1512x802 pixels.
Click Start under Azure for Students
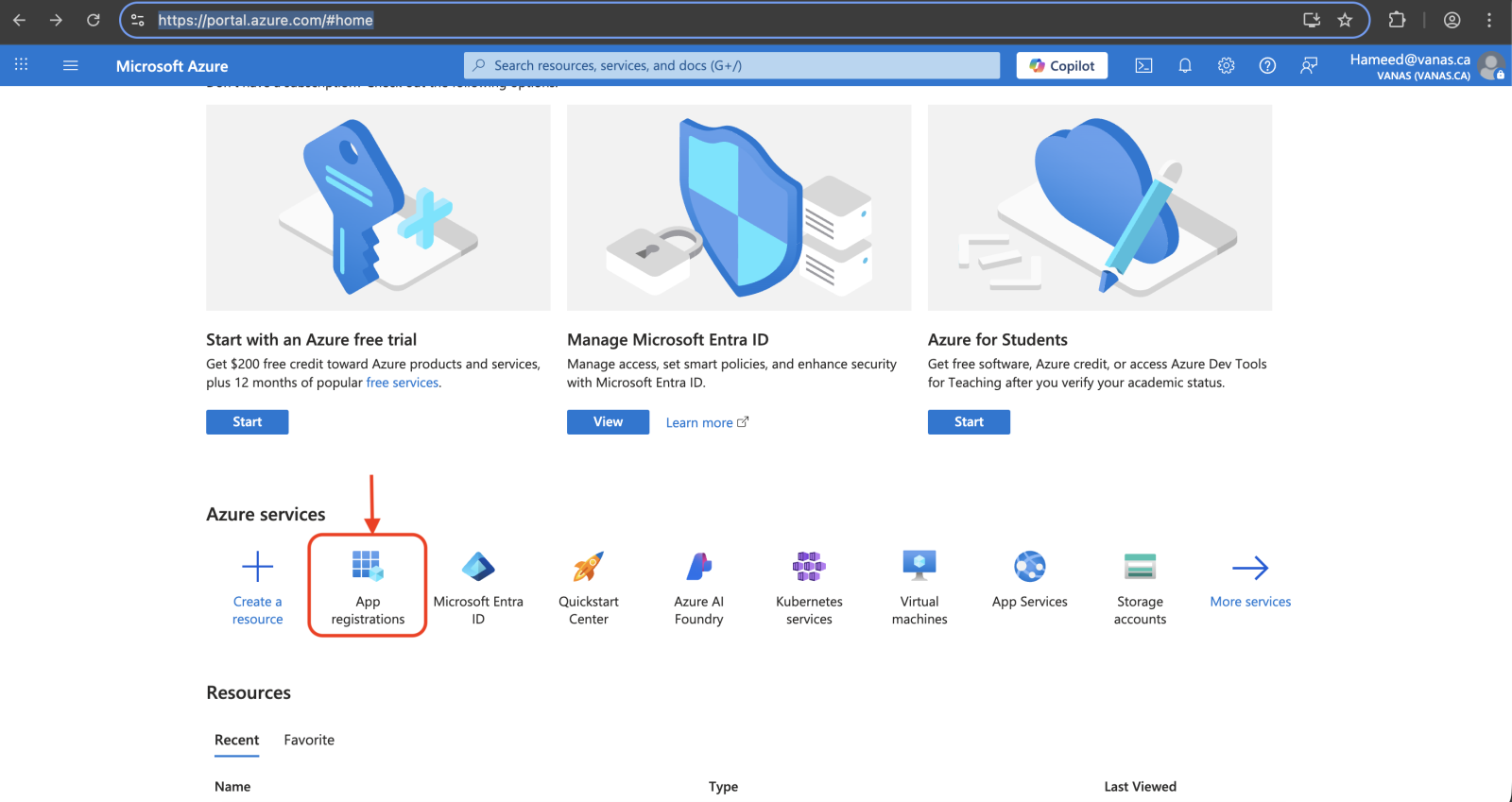pos(969,422)
